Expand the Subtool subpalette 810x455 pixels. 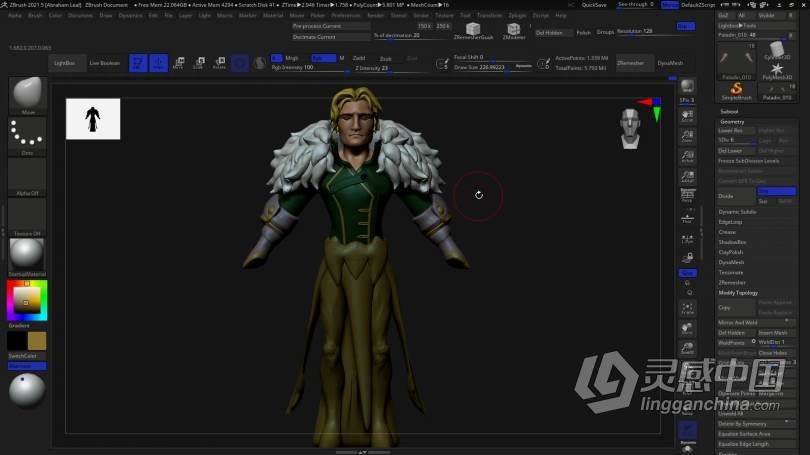(x=729, y=112)
